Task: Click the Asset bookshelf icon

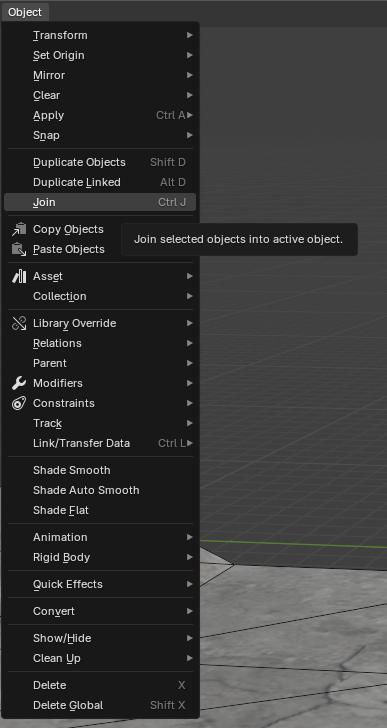Action: (x=19, y=276)
